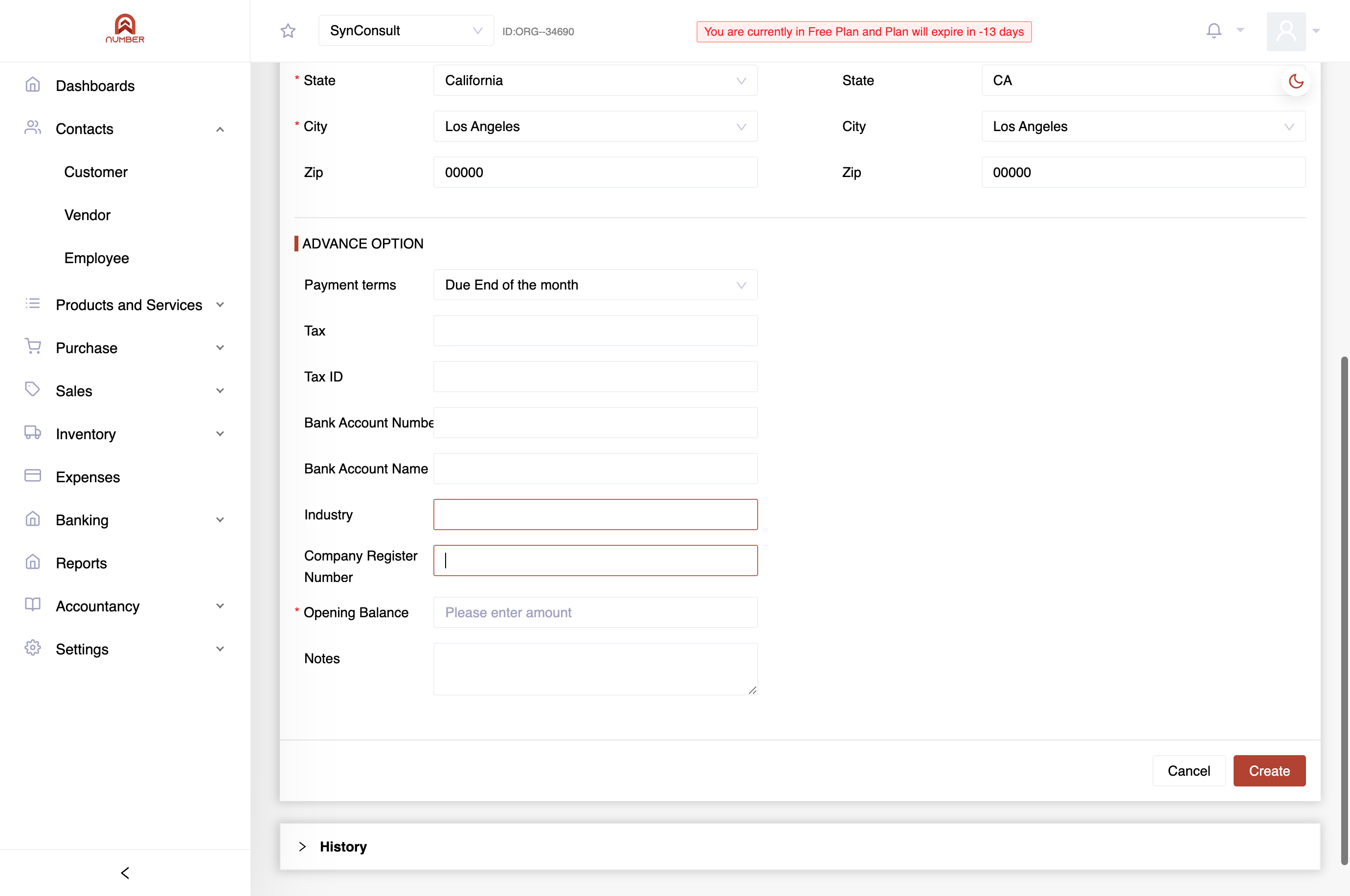Click the Create button
The height and width of the screenshot is (896, 1350).
click(1269, 771)
